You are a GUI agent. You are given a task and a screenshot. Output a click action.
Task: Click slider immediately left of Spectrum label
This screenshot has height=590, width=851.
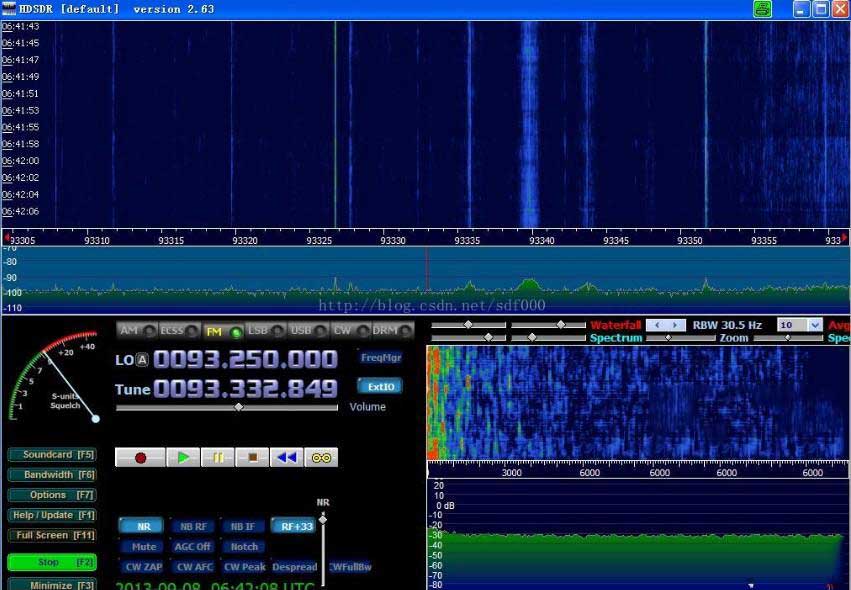548,338
